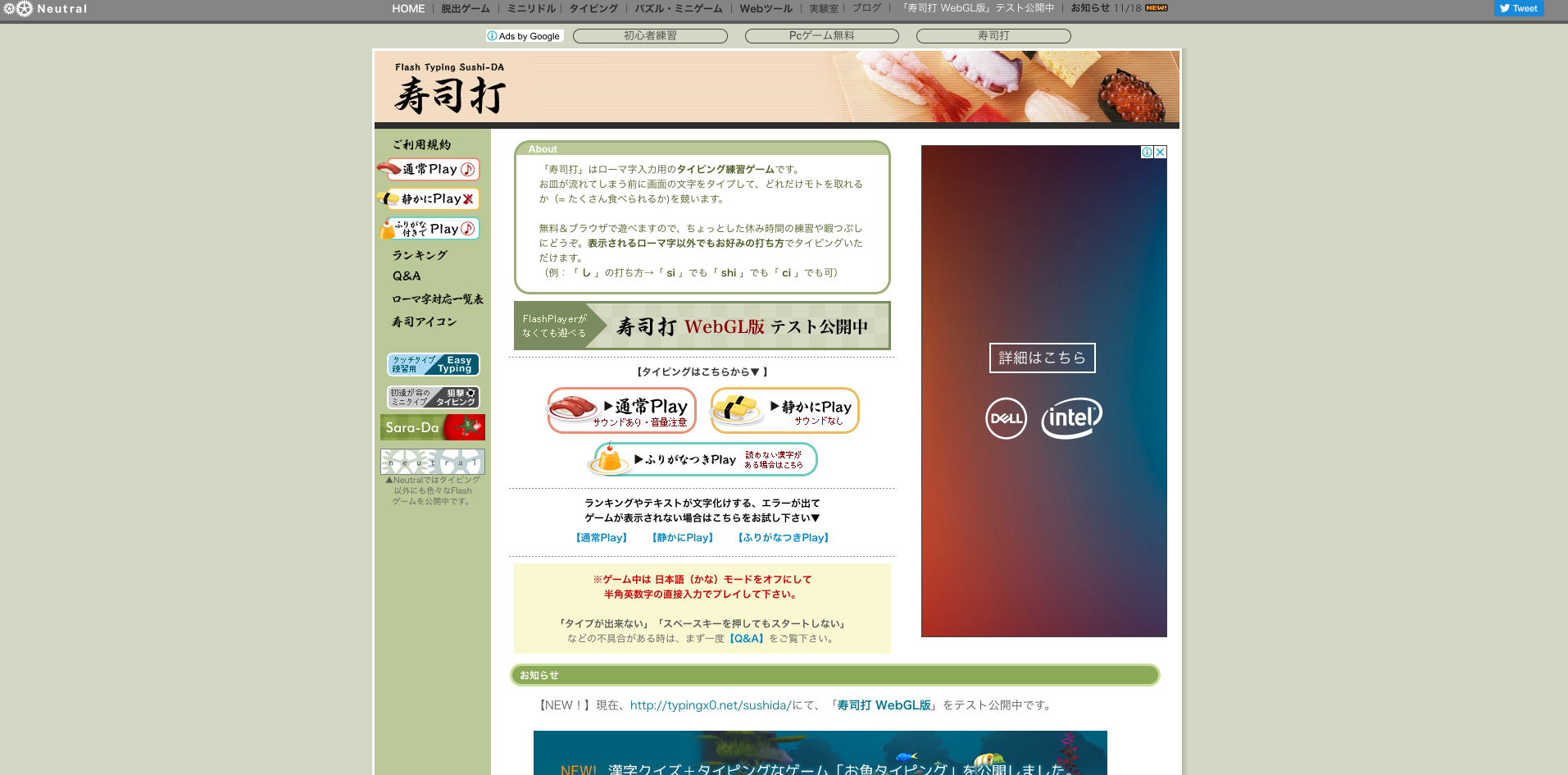The height and width of the screenshot is (775, 1568).
Task: Open the Easy Typing banner icon
Action: click(433, 364)
